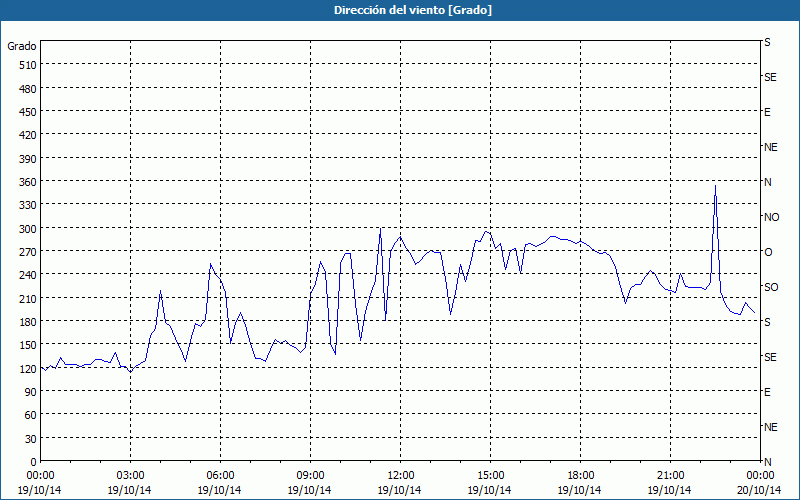
Task: Click the 'SE' compass label at 480 level
Action: tap(770, 77)
